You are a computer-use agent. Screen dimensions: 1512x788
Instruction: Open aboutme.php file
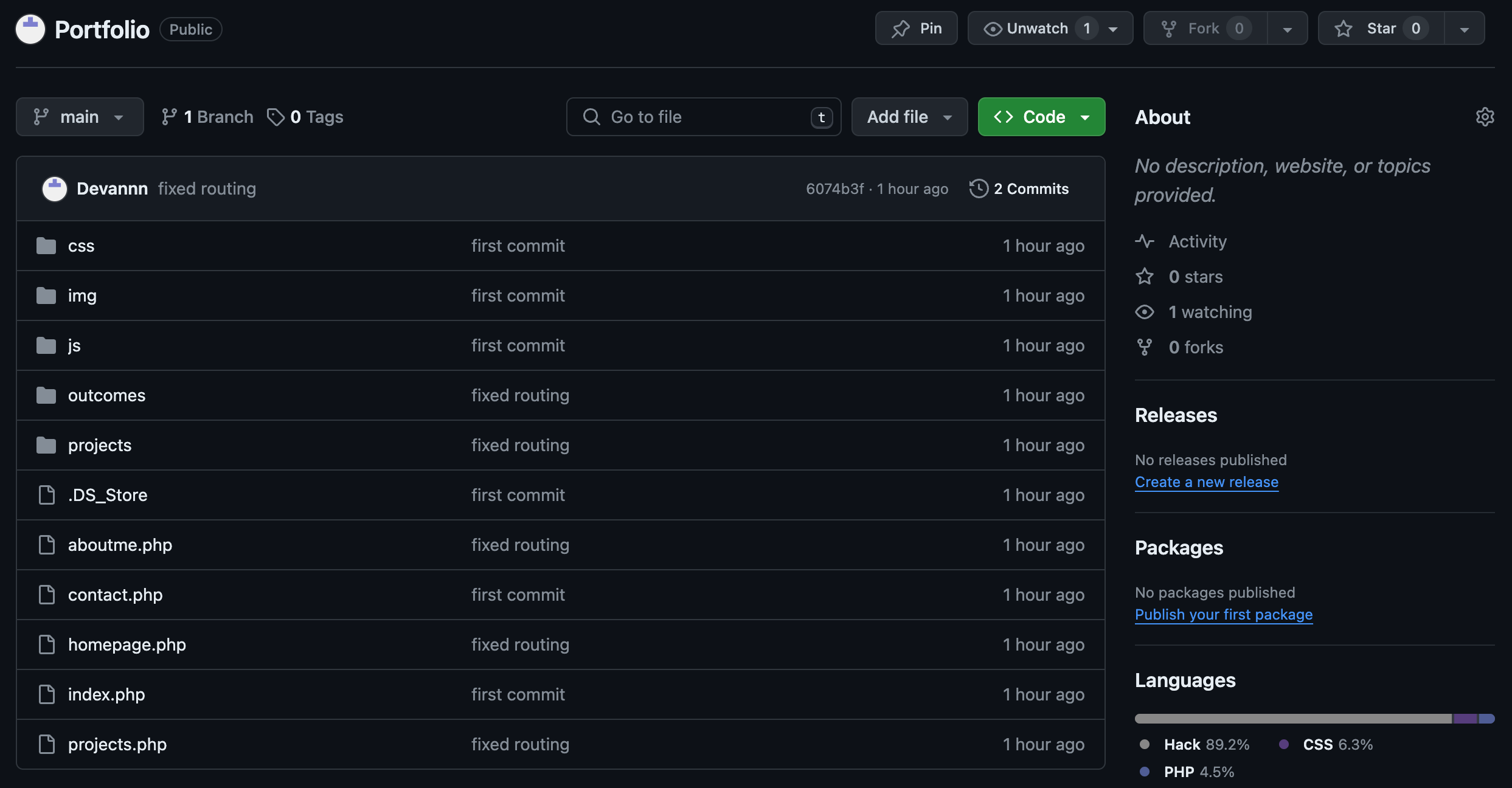point(120,545)
